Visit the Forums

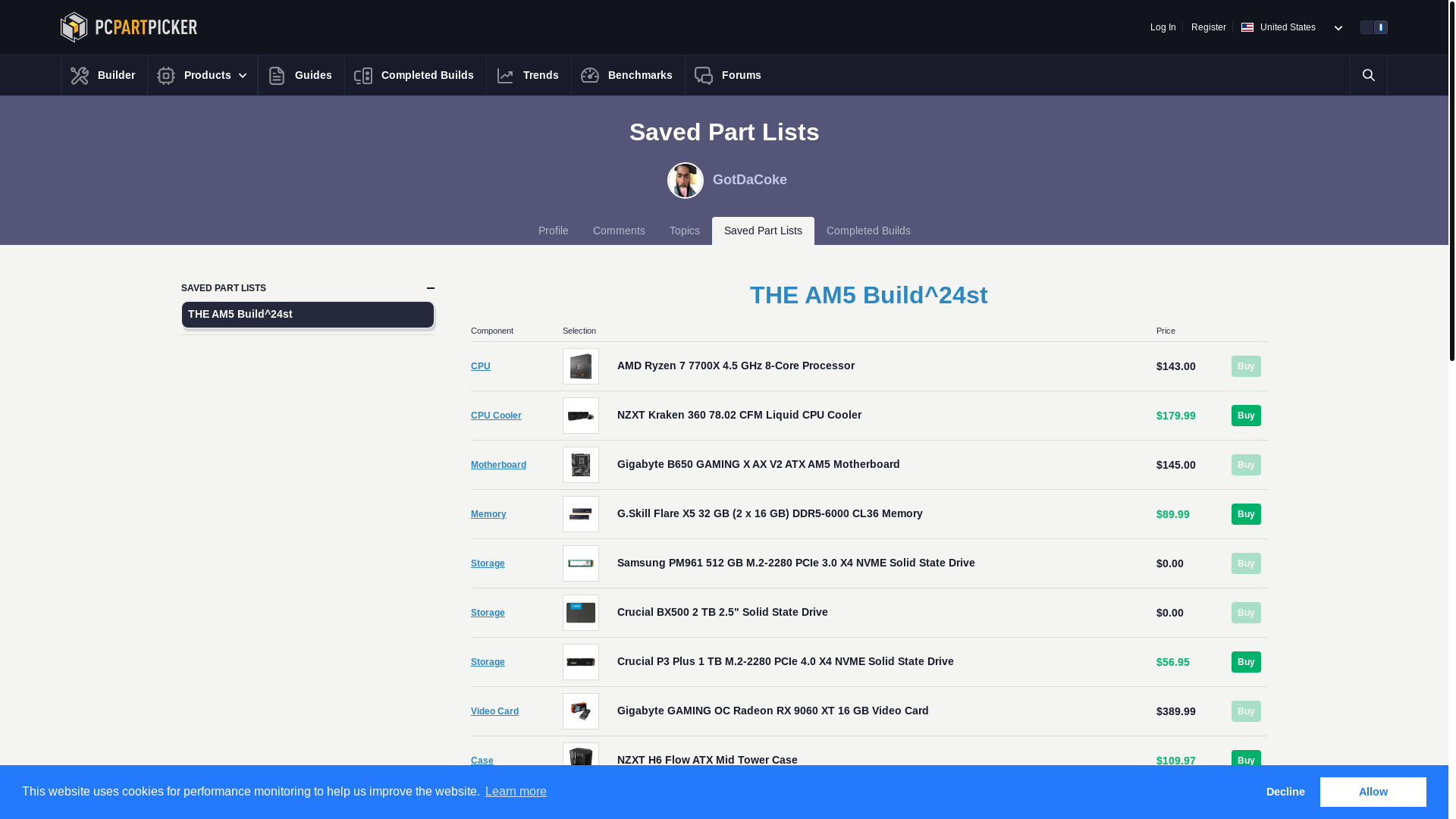coord(729,75)
